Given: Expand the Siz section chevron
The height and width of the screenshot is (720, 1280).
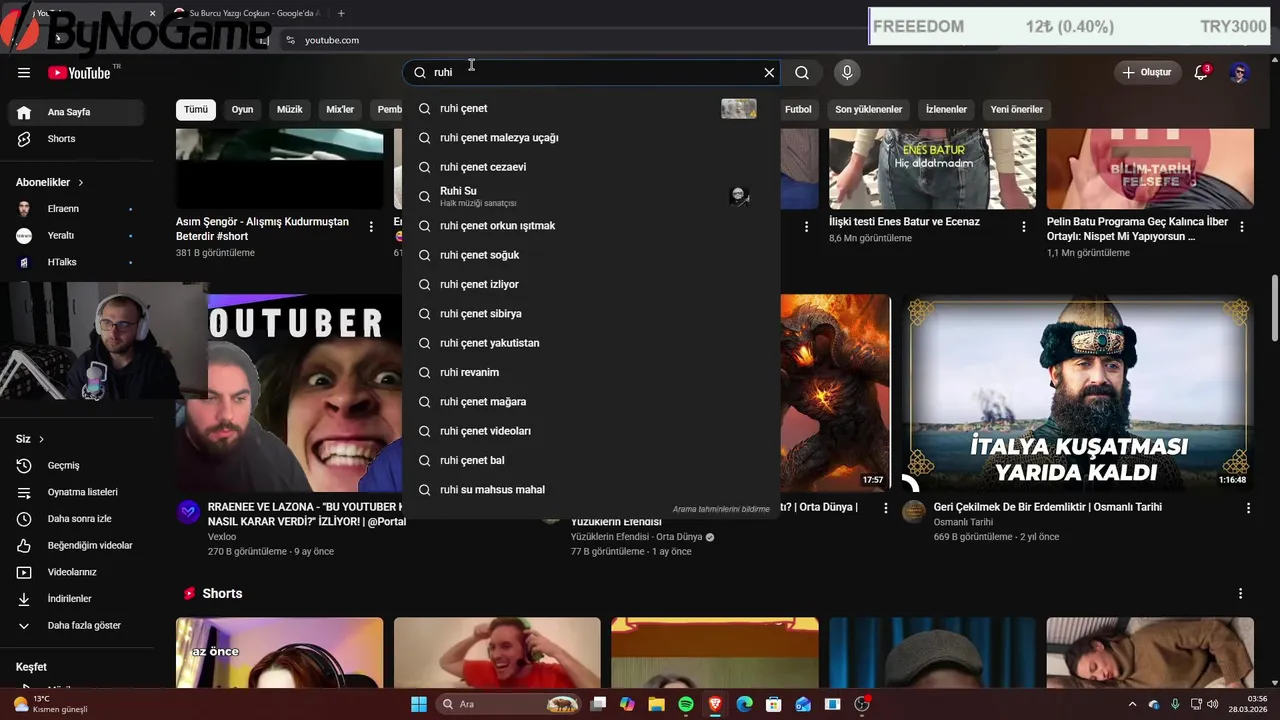Looking at the screenshot, I should point(41,439).
